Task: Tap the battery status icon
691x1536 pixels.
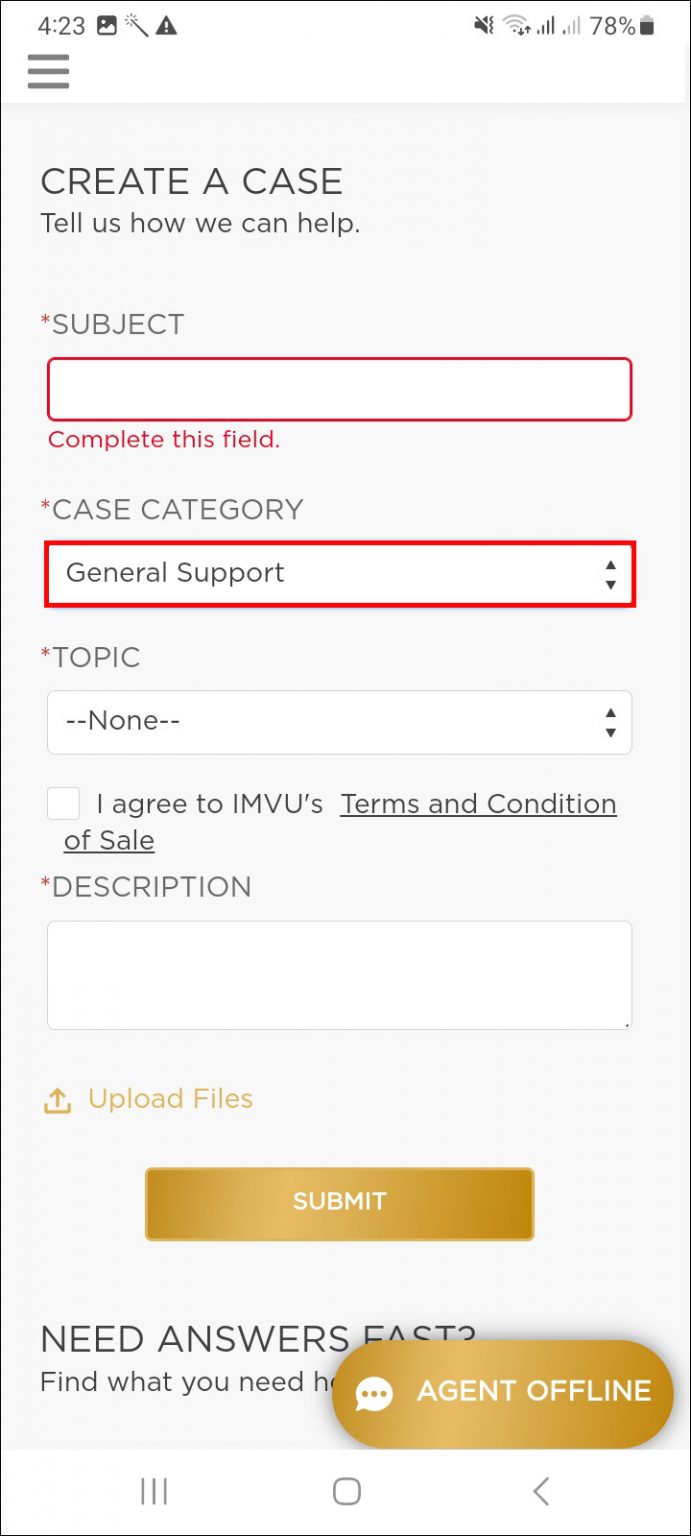Action: click(x=648, y=27)
